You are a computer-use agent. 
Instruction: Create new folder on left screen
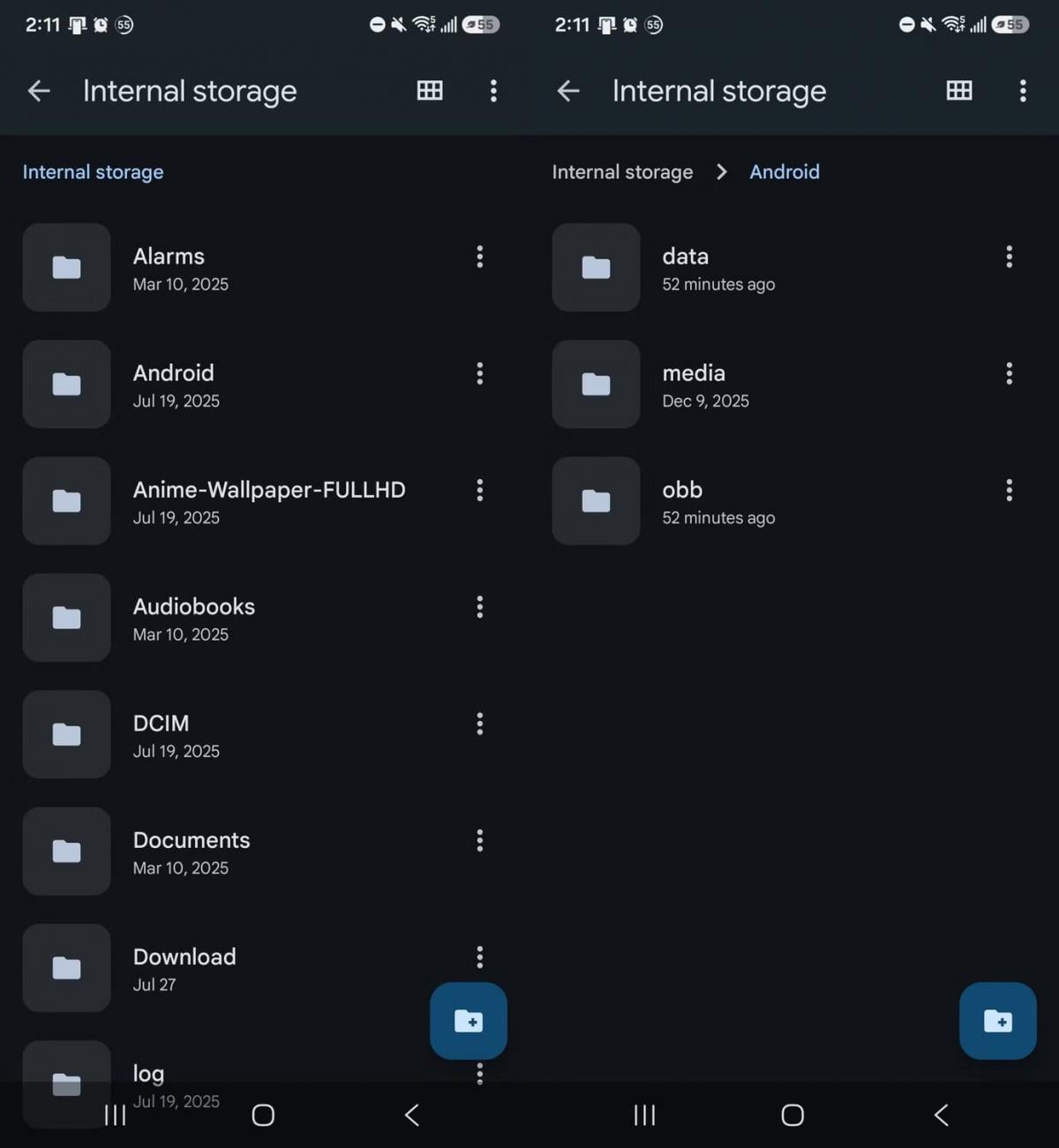point(469,1021)
